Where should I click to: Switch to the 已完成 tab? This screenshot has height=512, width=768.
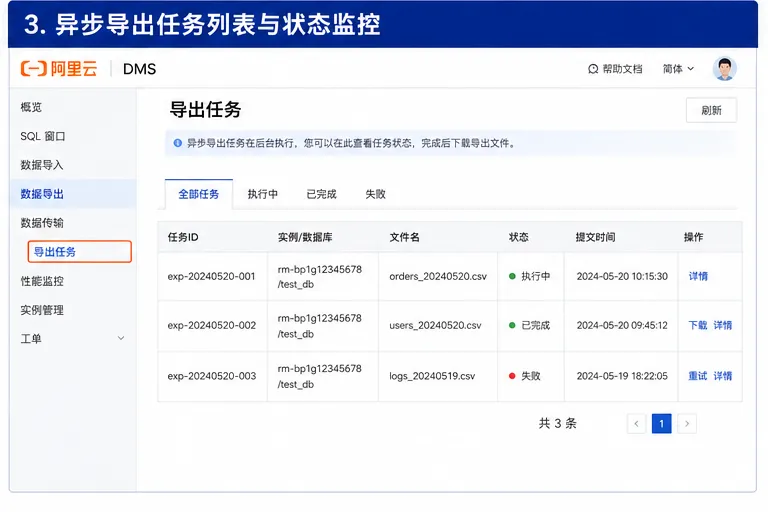point(321,195)
